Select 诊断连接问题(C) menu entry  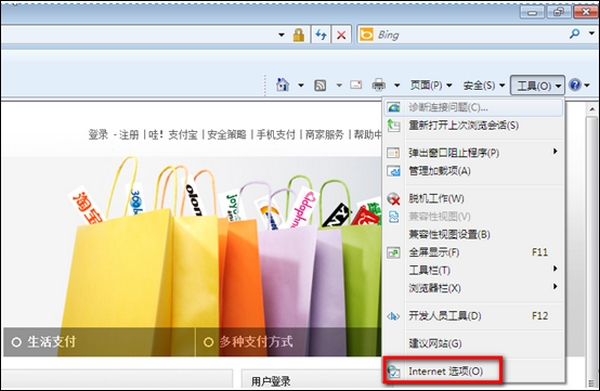(473, 108)
